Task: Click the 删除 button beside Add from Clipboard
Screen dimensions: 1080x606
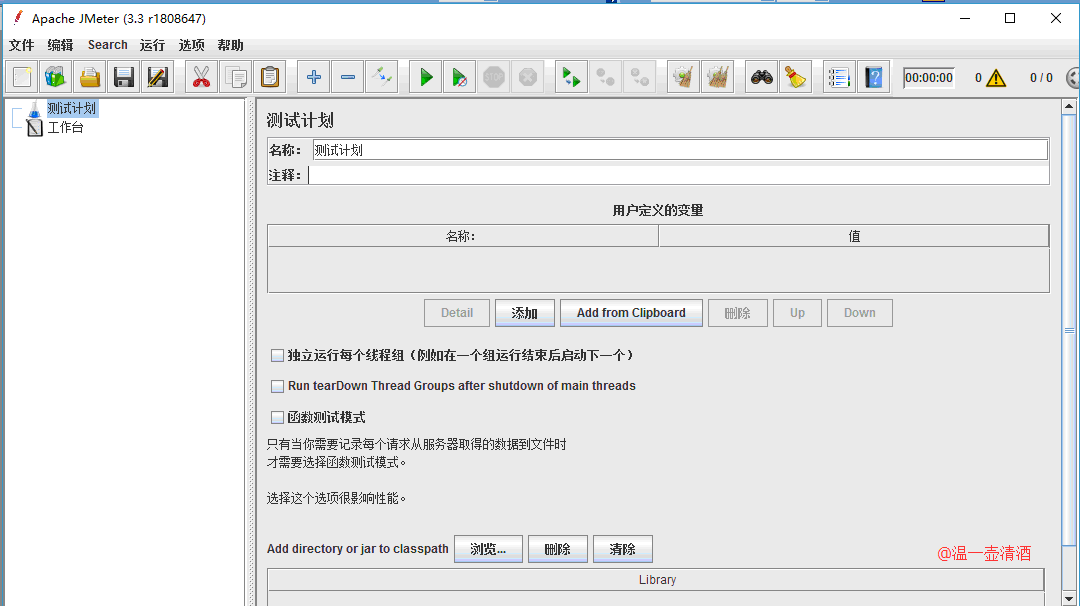Action: (x=738, y=313)
